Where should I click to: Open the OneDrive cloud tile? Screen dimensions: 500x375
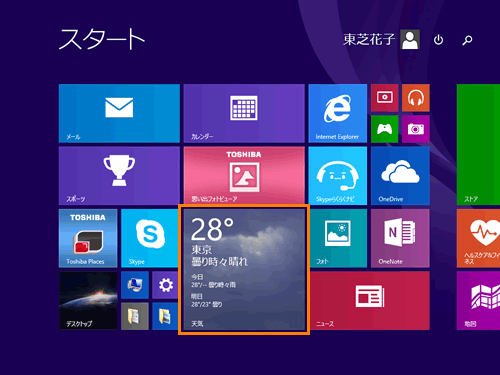tap(400, 176)
